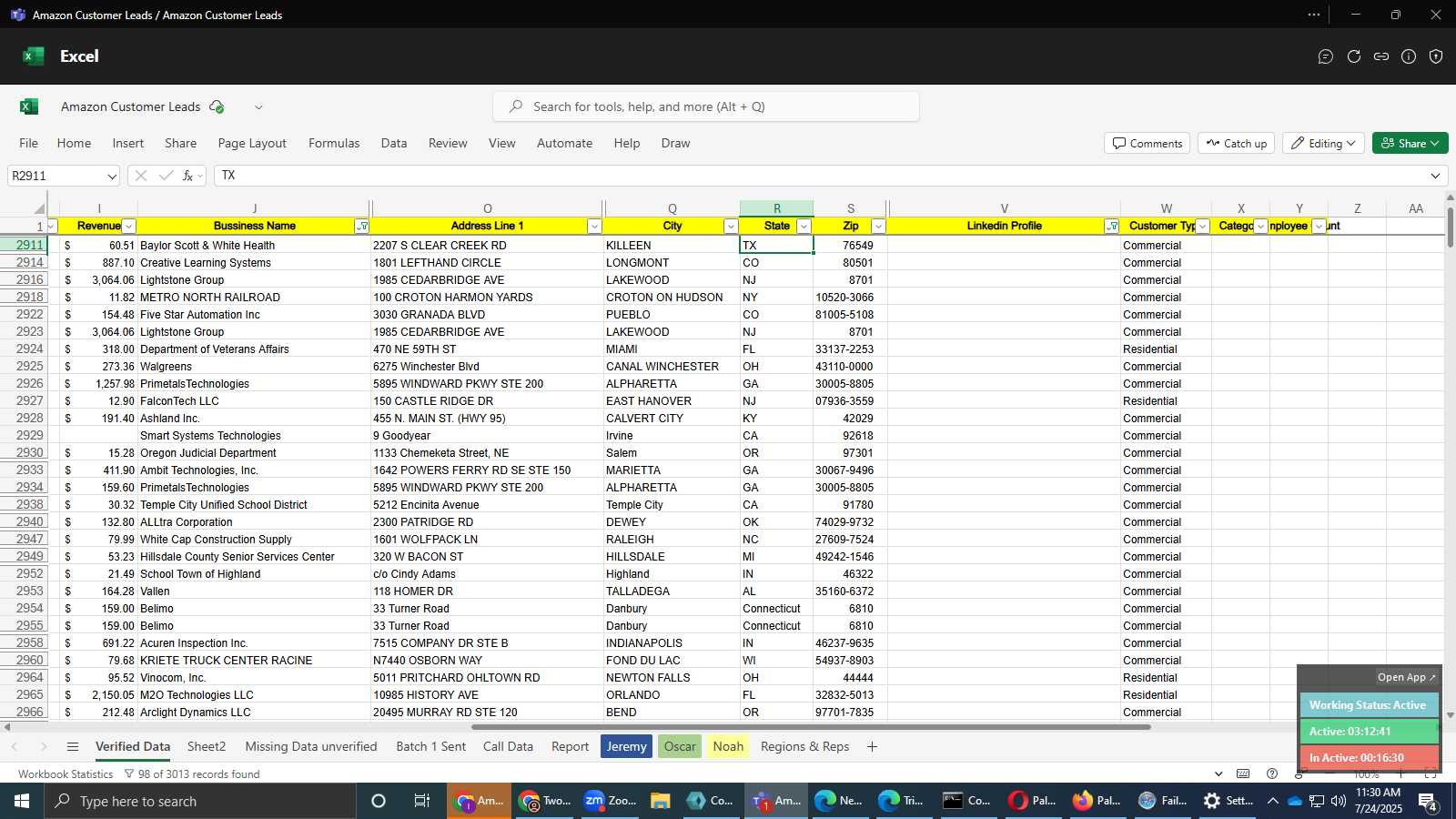Open the about this tab info icon
Viewport: 1456px width, 819px height.
1409,56
